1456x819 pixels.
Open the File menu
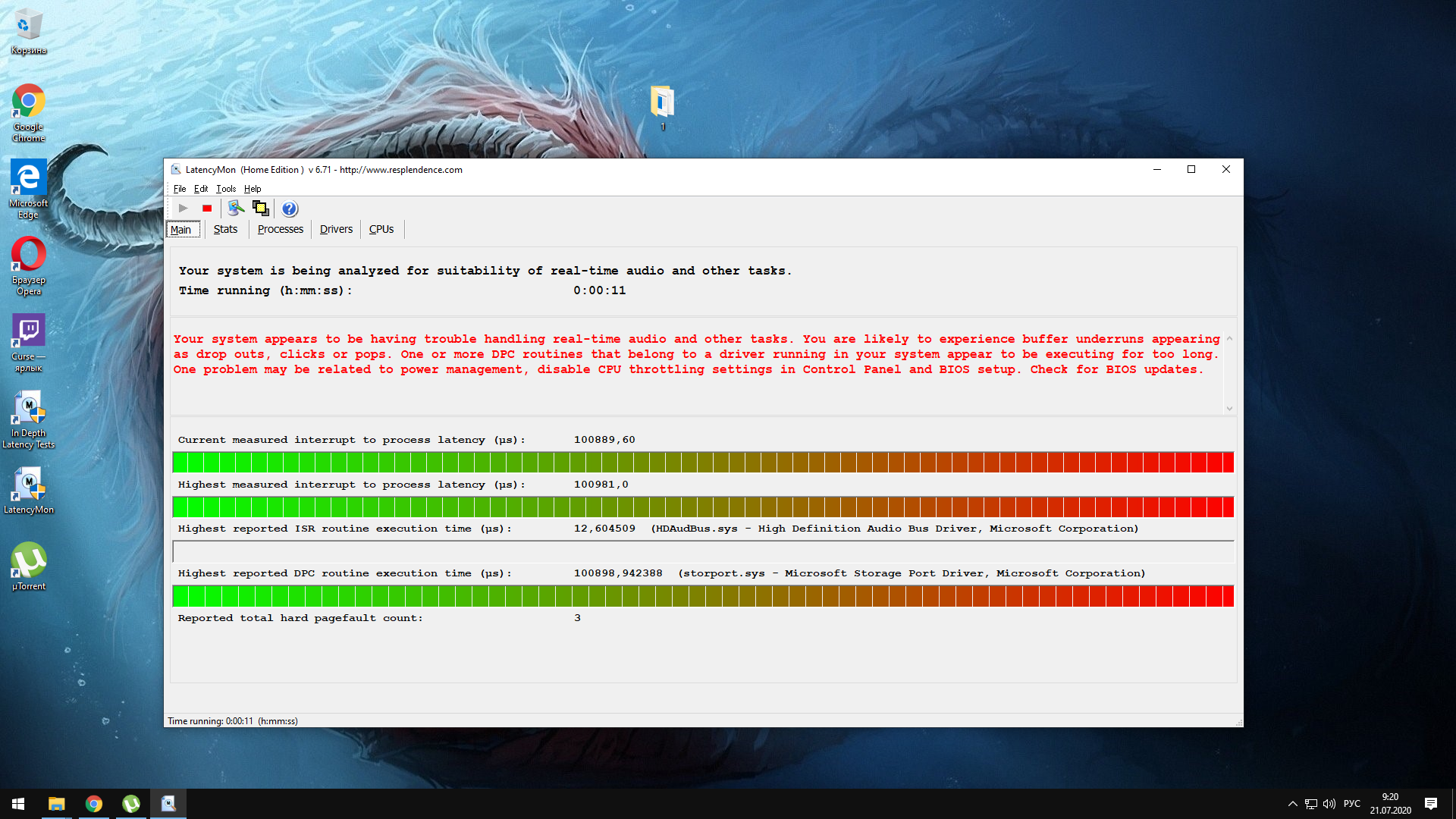[179, 189]
